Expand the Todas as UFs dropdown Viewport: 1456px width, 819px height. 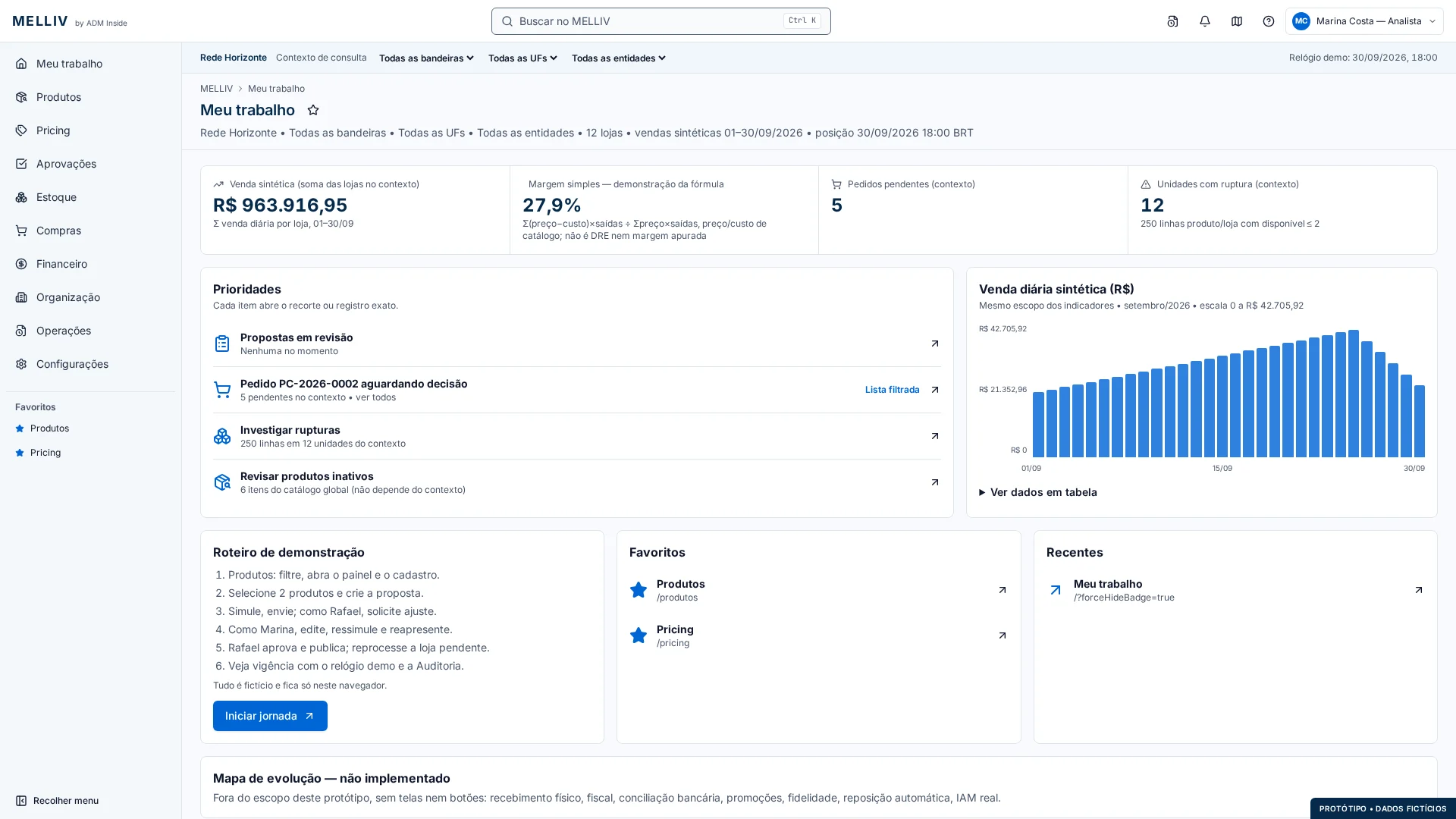click(522, 58)
